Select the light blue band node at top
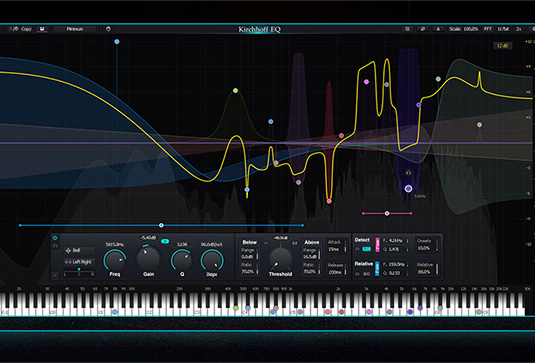This screenshot has height=363, width=535. point(117,42)
